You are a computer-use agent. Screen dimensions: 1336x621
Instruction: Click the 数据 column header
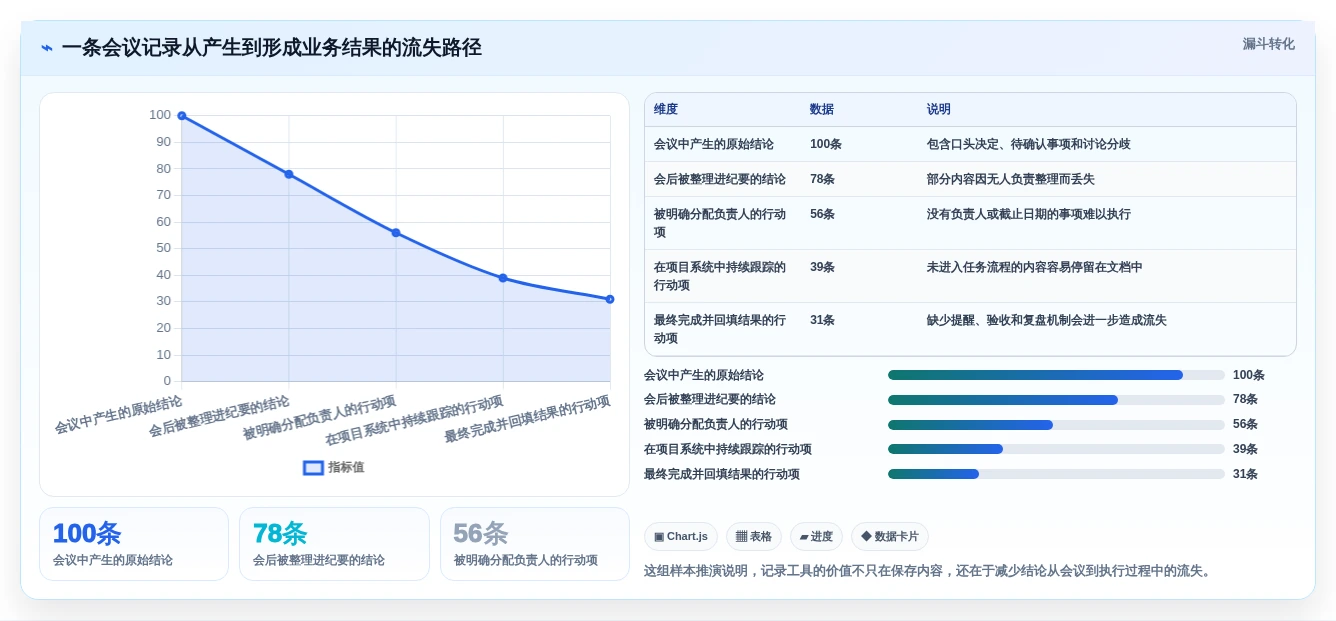(x=822, y=109)
